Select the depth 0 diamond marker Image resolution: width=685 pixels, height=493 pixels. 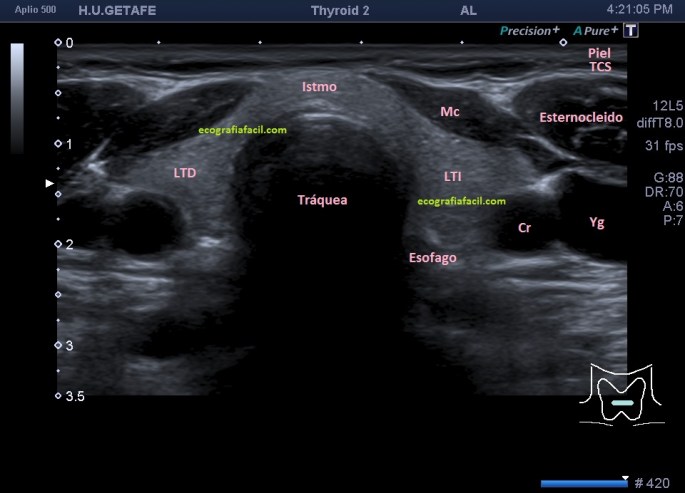point(58,44)
